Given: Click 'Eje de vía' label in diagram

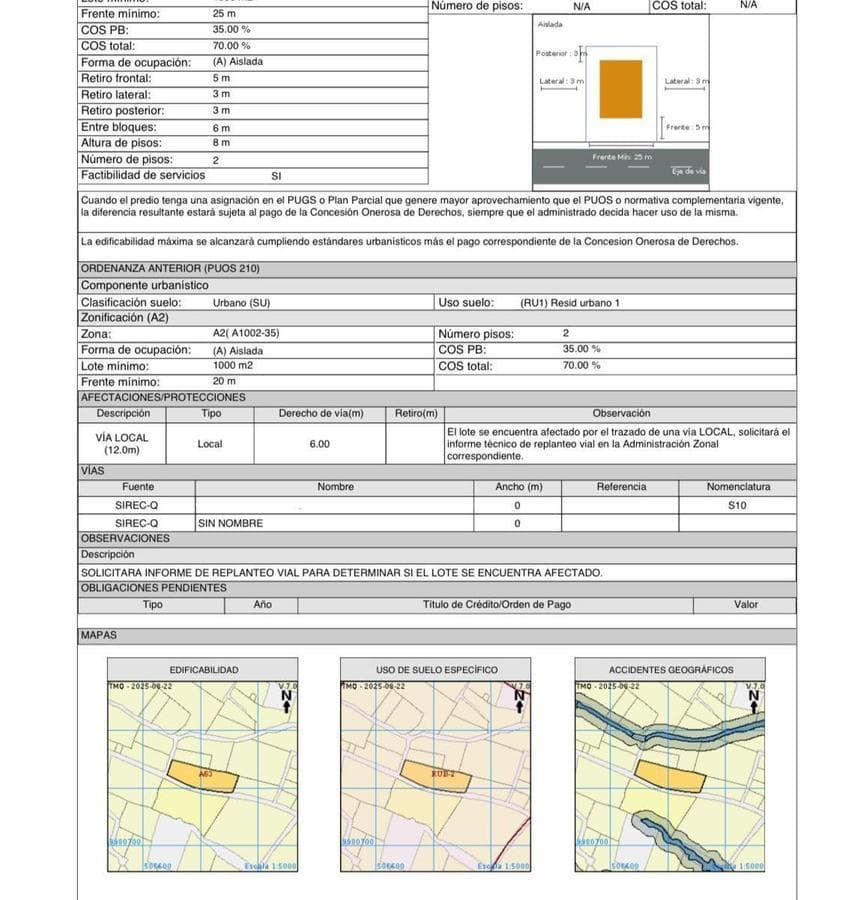Looking at the screenshot, I should click(x=689, y=171).
